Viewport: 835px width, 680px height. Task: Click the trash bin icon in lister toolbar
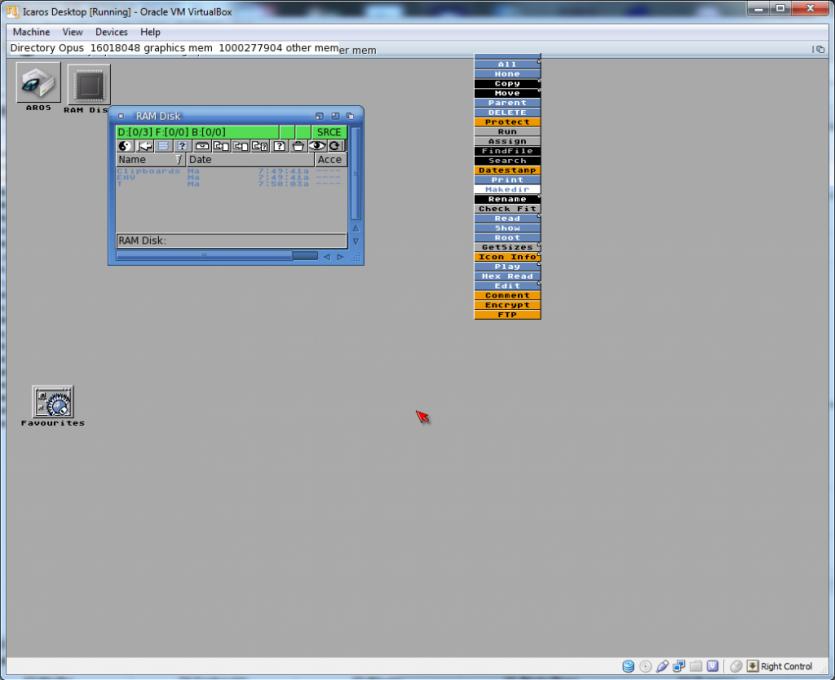click(x=298, y=146)
